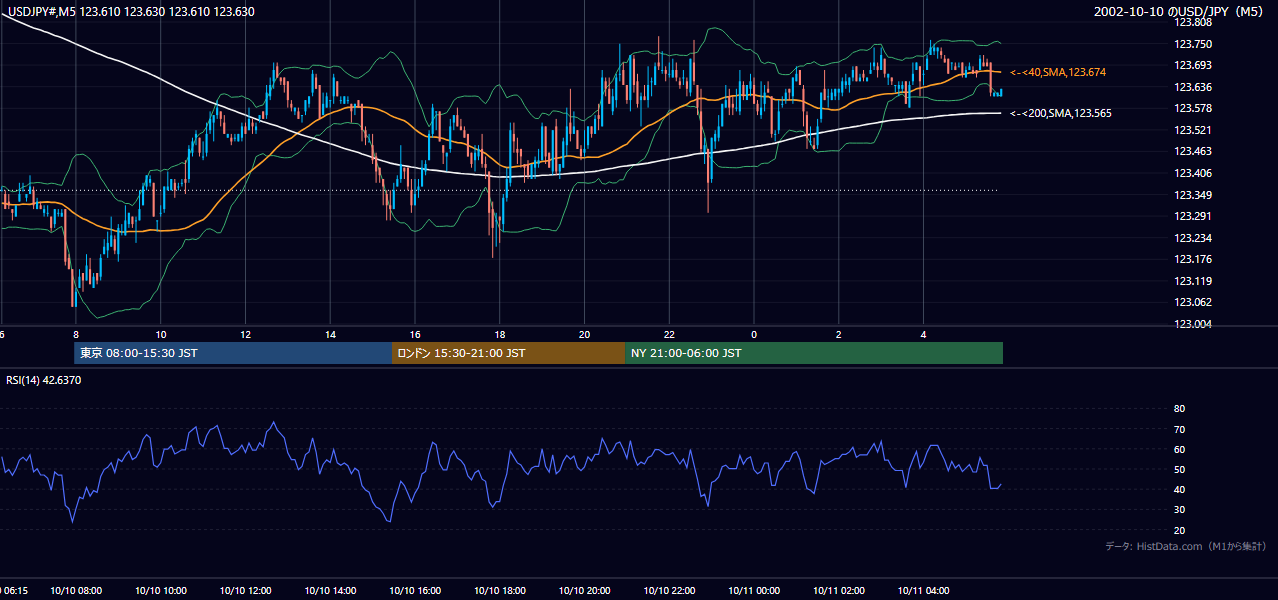Click hour label 22 under the price chart
Screen dimensions: 1278x600
click(x=670, y=334)
